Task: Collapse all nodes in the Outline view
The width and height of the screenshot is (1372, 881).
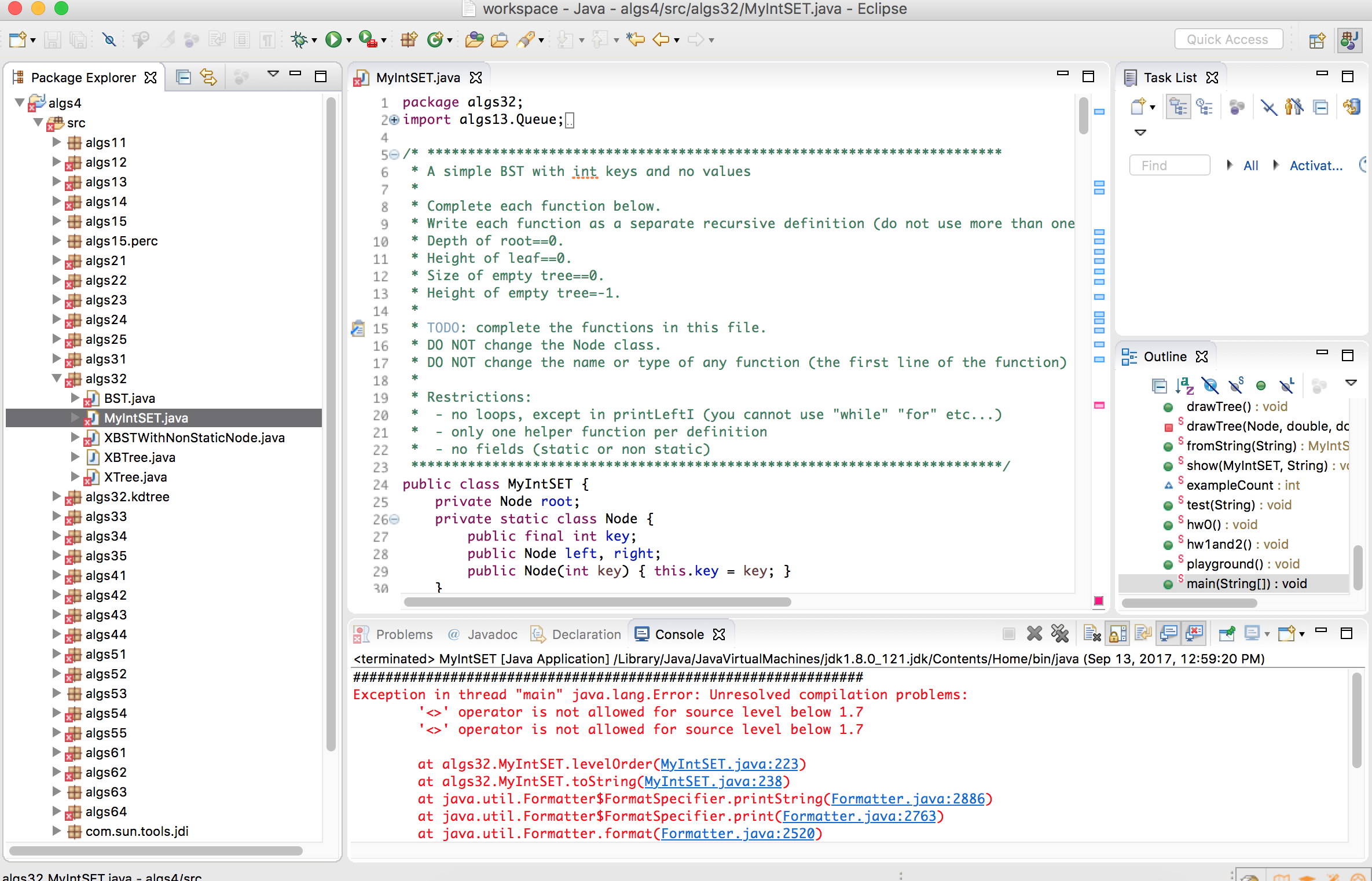Action: click(x=1159, y=385)
